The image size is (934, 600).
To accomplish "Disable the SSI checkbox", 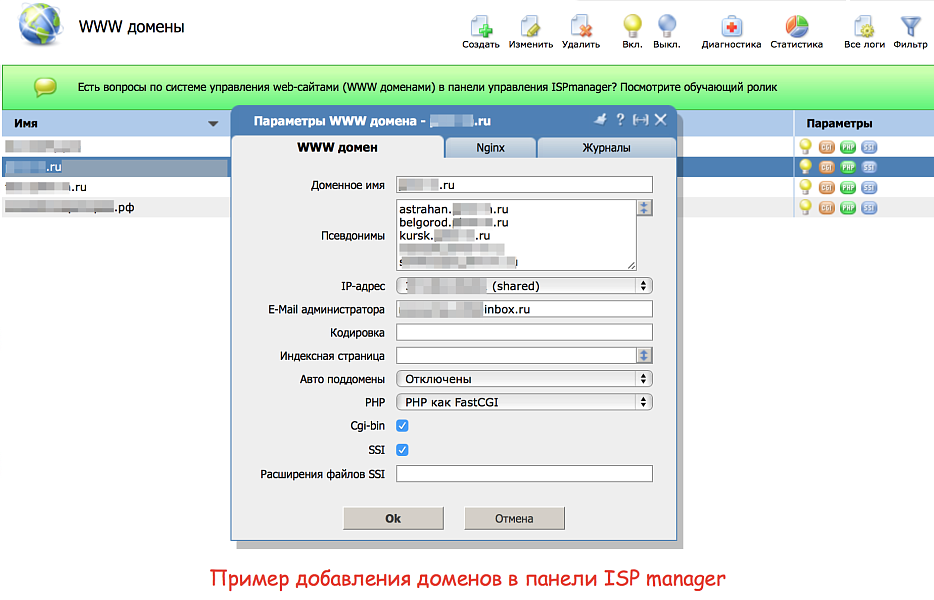I will tap(401, 449).
